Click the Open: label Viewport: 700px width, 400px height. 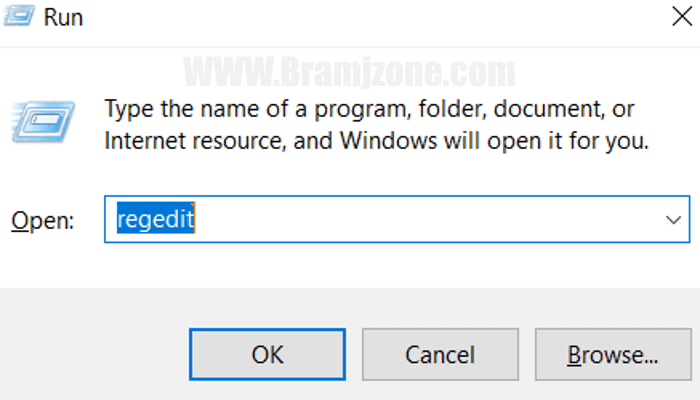click(42, 221)
